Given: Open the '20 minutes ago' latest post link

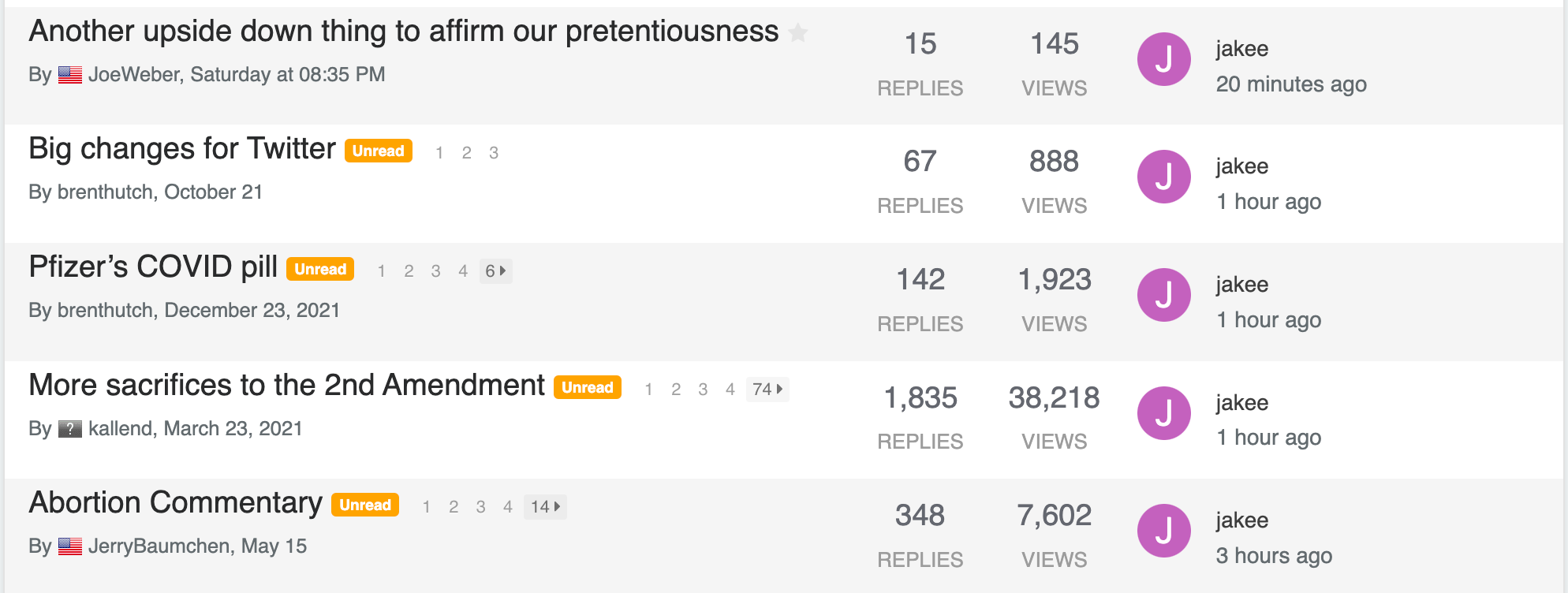Looking at the screenshot, I should click(x=1291, y=84).
